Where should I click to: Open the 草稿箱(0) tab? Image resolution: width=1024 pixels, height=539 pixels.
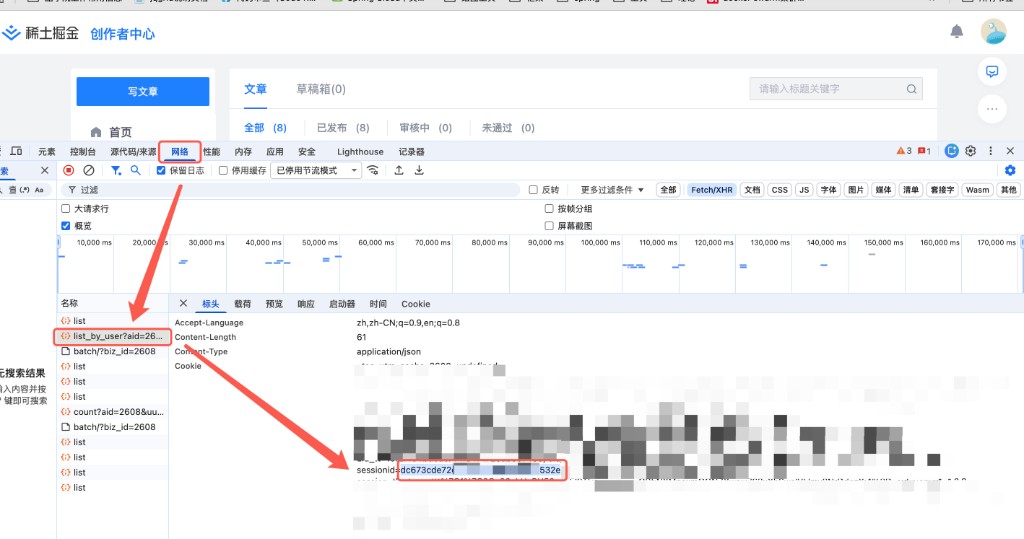[x=321, y=89]
